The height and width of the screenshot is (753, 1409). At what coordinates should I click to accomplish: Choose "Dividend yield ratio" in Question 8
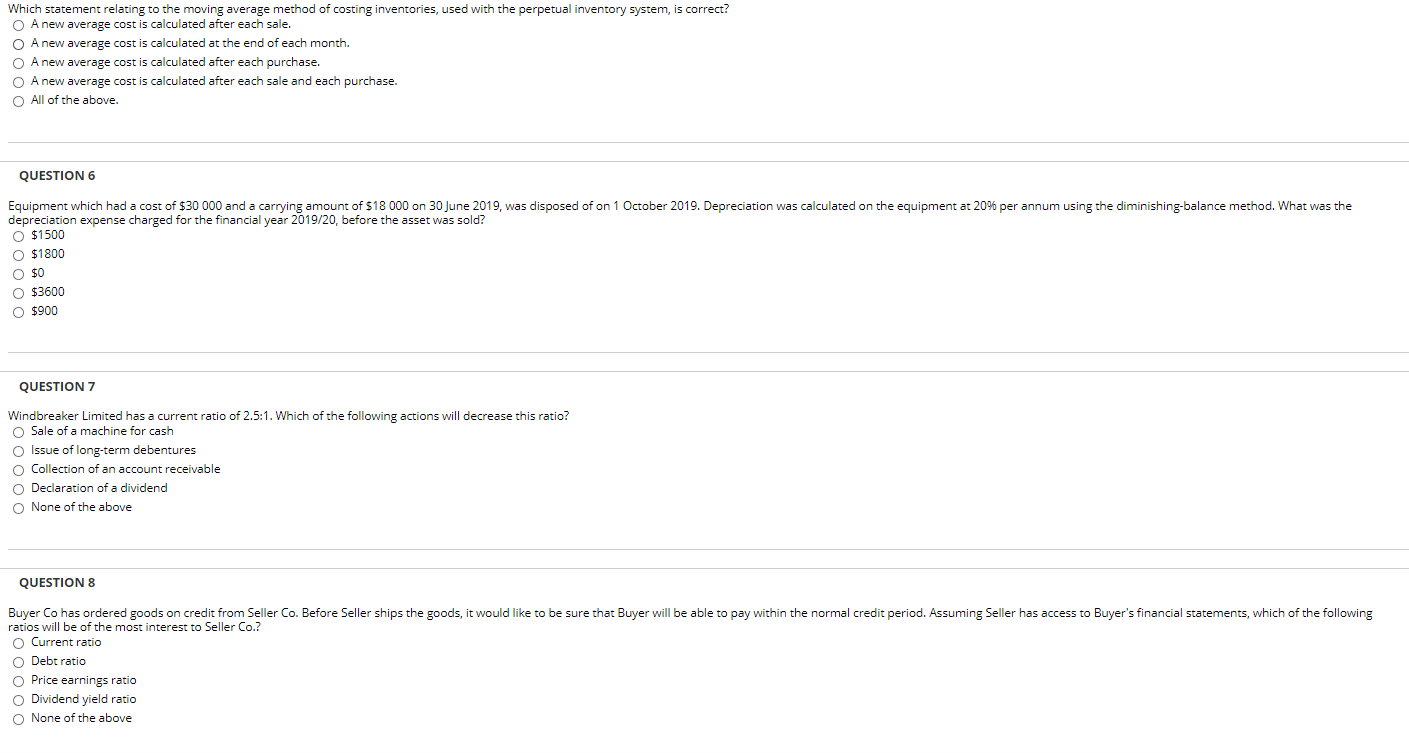pyautogui.click(x=18, y=699)
